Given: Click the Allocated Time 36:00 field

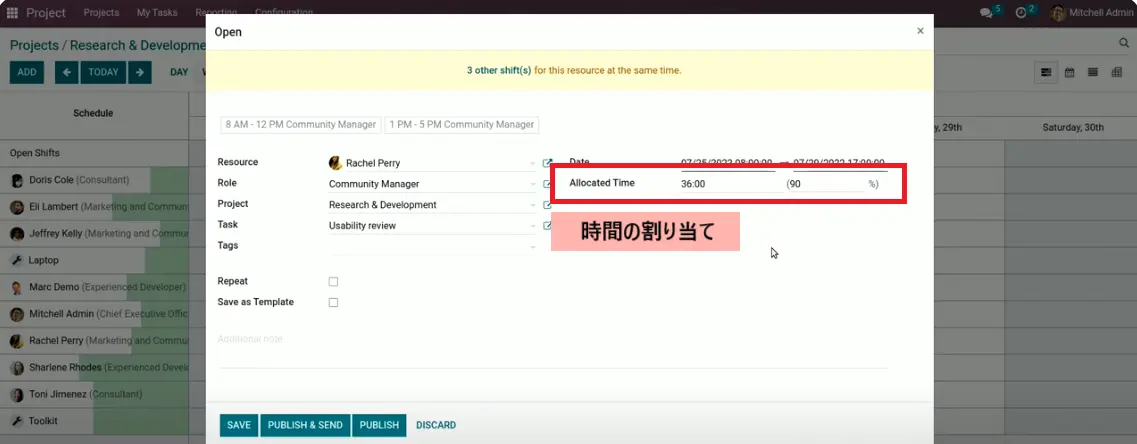Looking at the screenshot, I should [727, 184].
